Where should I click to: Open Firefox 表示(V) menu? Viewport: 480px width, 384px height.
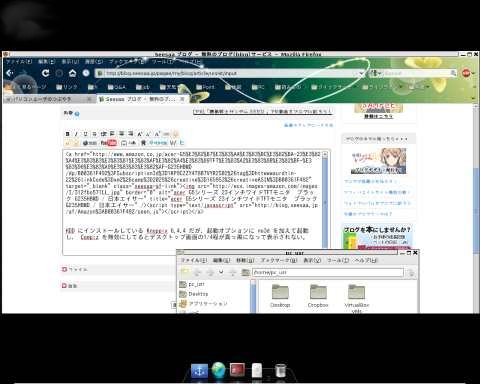[x=70, y=62]
